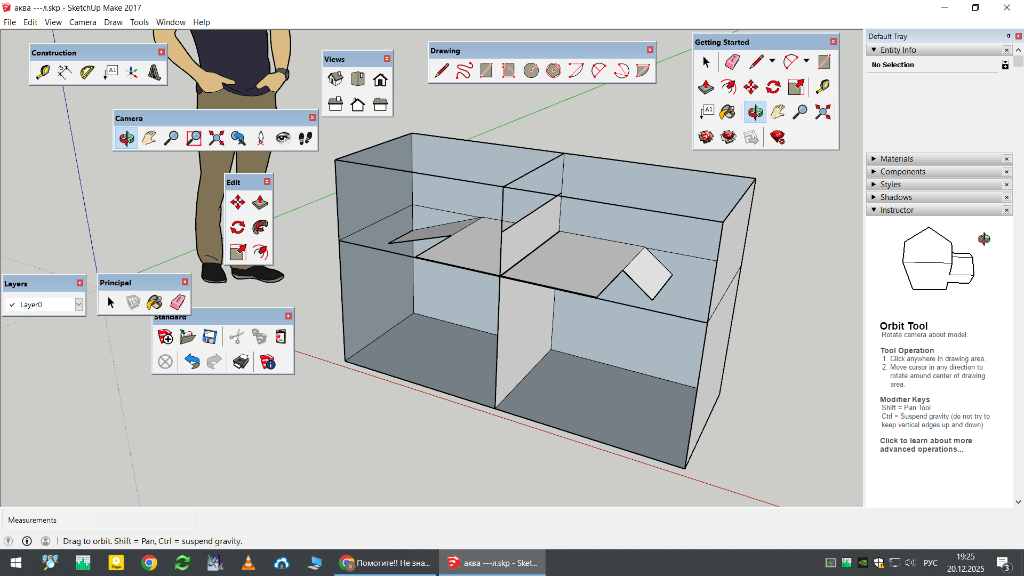Toggle the Entity Info details button
The height and width of the screenshot is (576, 1024).
point(1005,65)
